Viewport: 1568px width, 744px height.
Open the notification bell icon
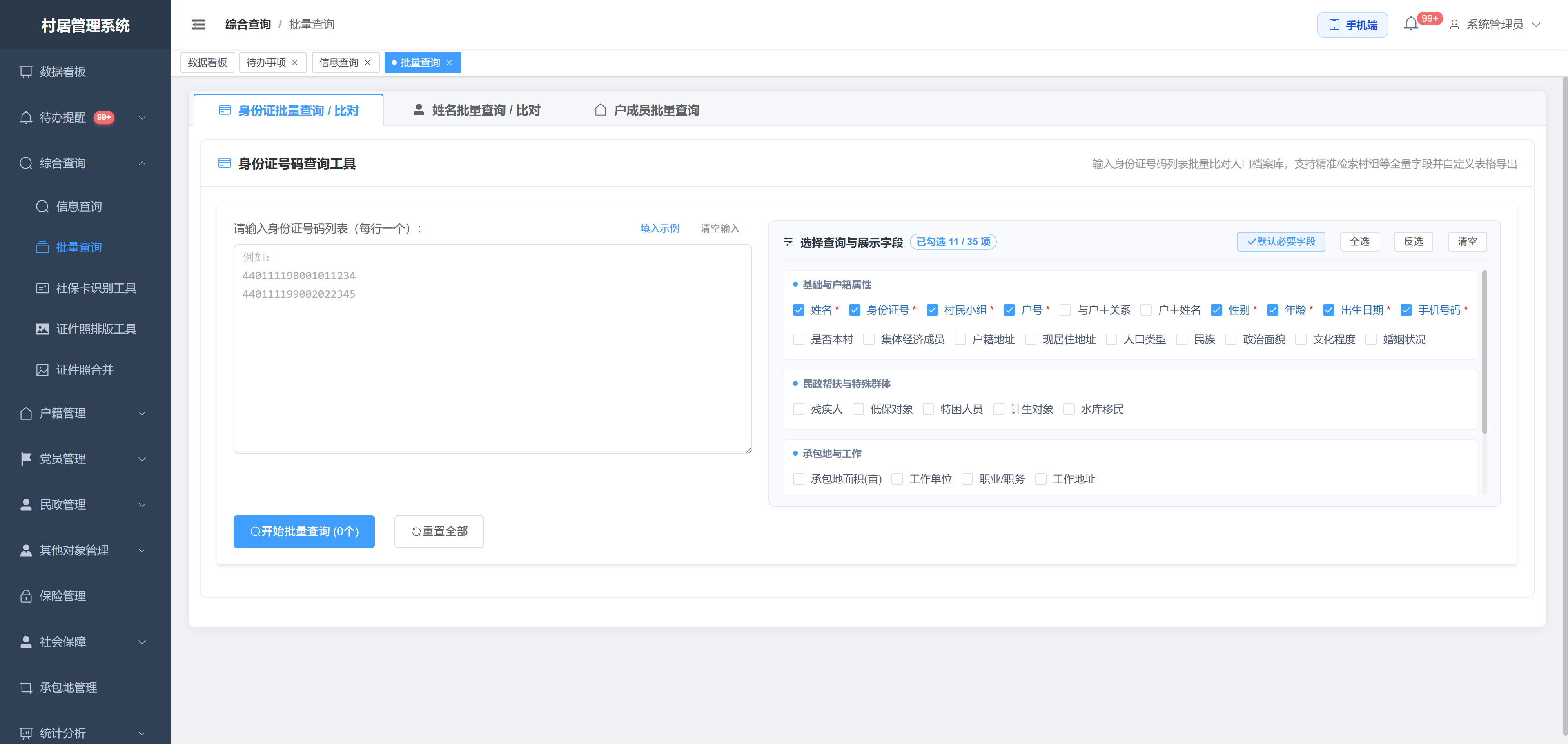[1410, 25]
